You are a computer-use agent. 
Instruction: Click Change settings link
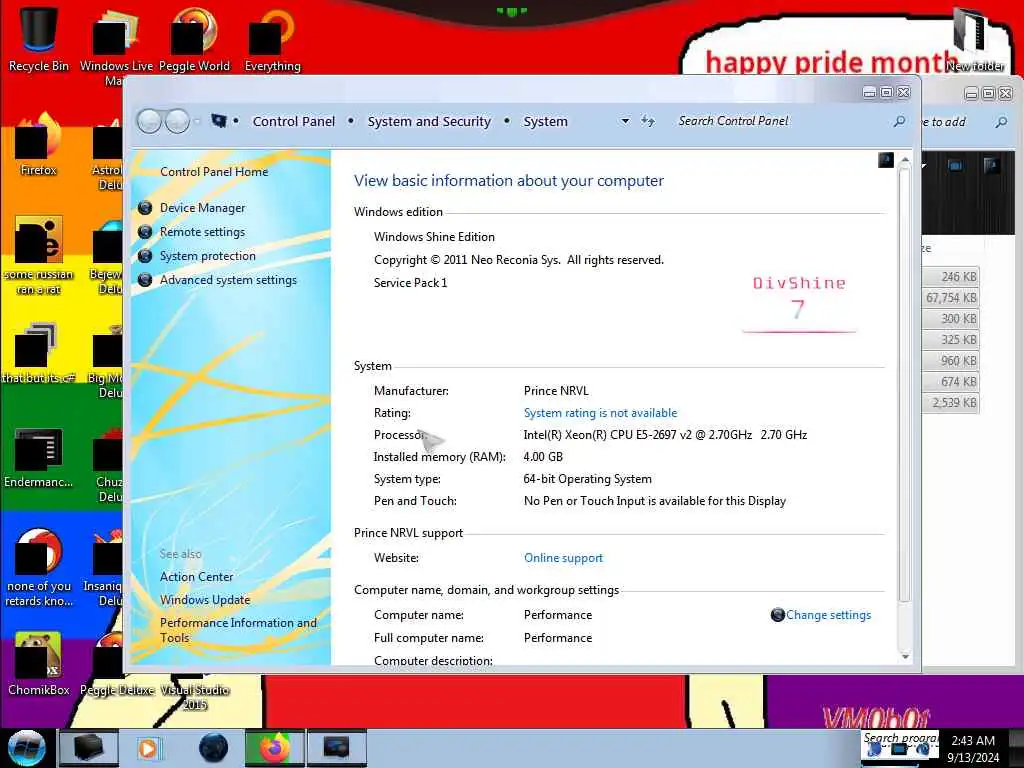click(828, 615)
